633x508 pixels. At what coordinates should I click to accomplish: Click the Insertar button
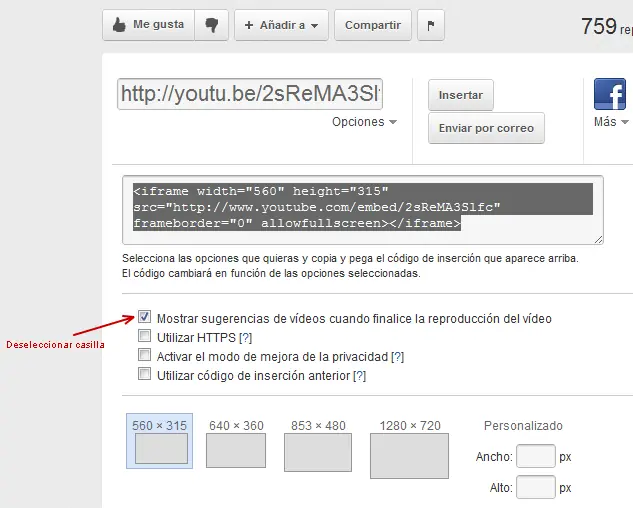461,95
